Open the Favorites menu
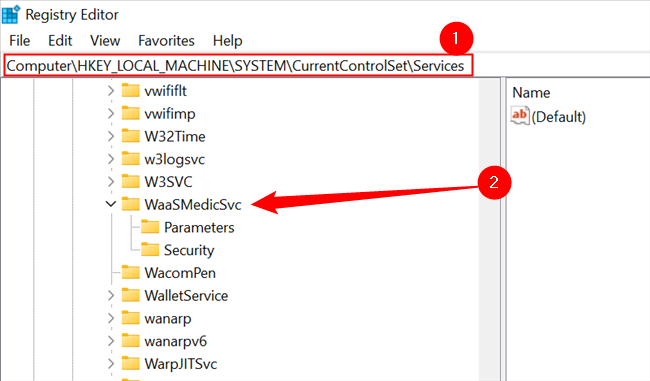 tap(166, 41)
